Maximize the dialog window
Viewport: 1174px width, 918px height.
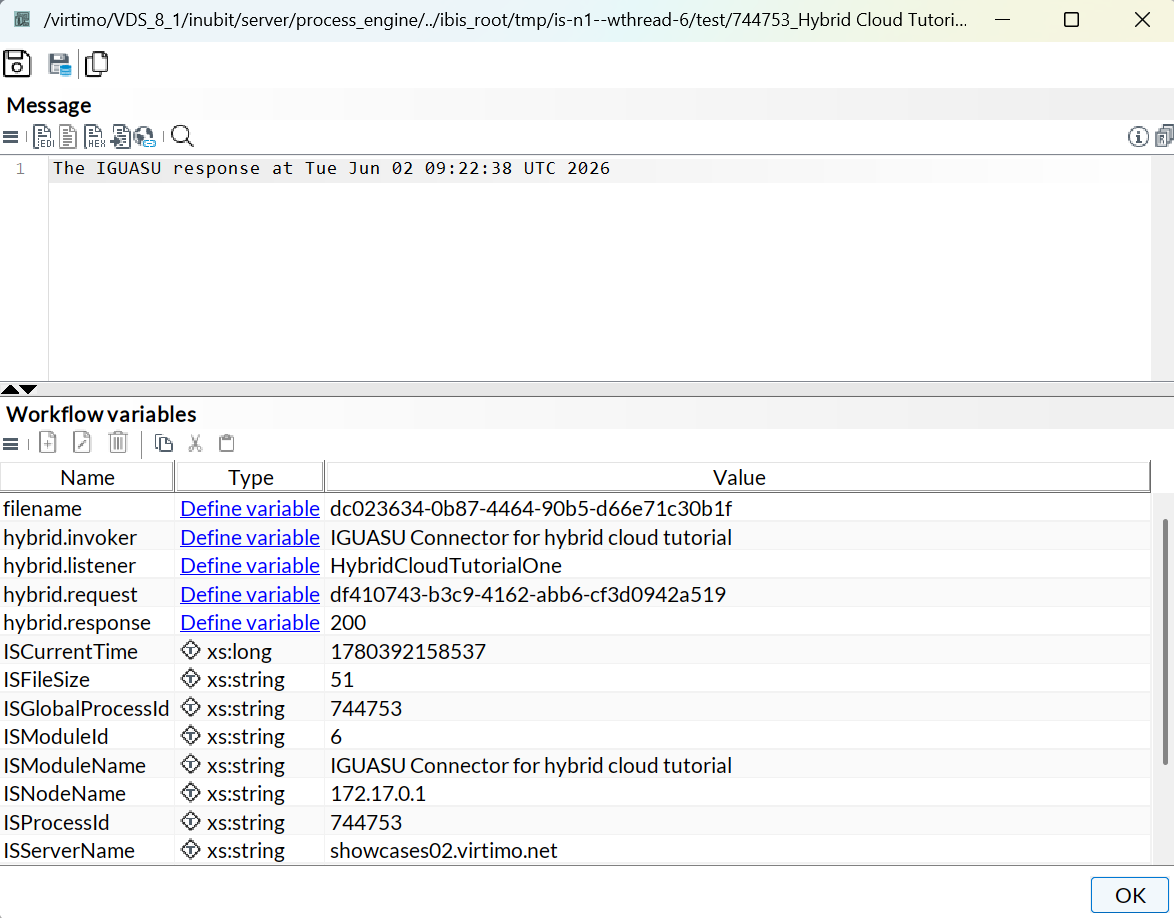1071,19
